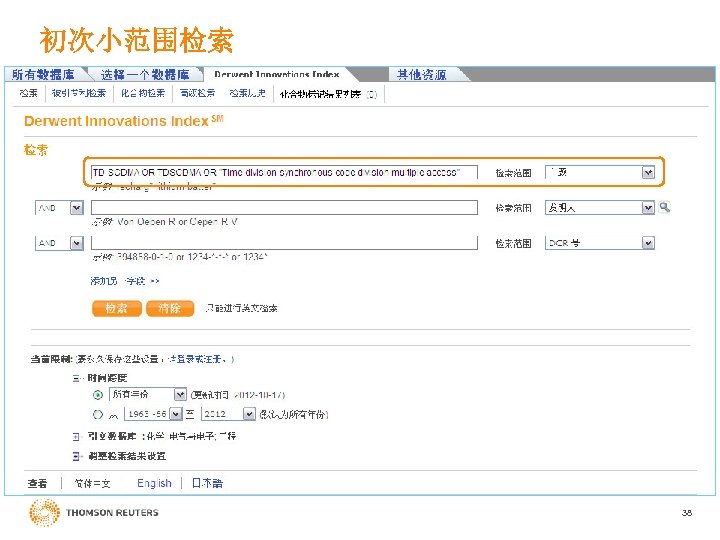
Task: Switch language to English
Action: pos(154,484)
